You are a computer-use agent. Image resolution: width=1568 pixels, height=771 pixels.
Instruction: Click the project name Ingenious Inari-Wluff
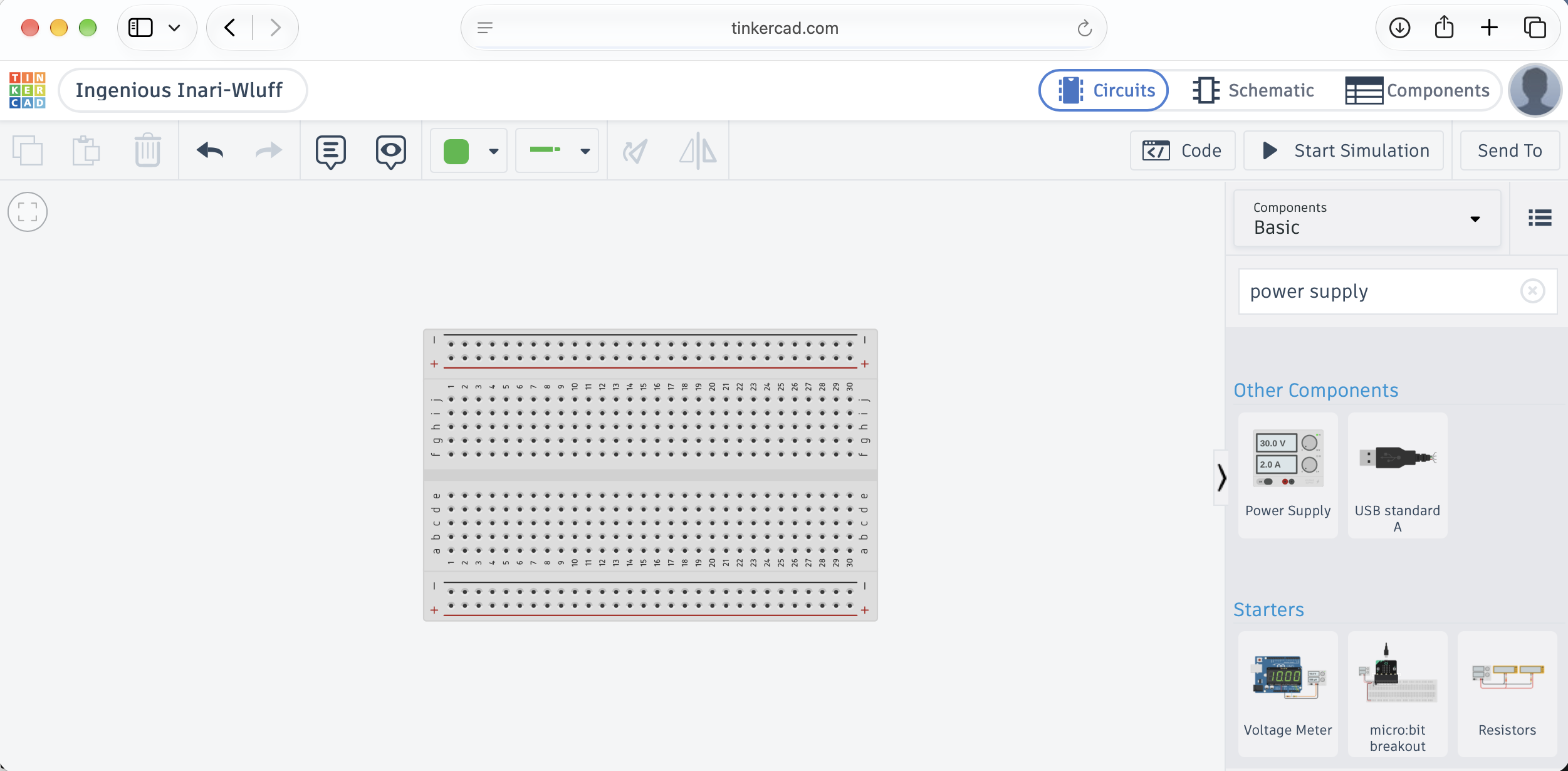pos(182,90)
